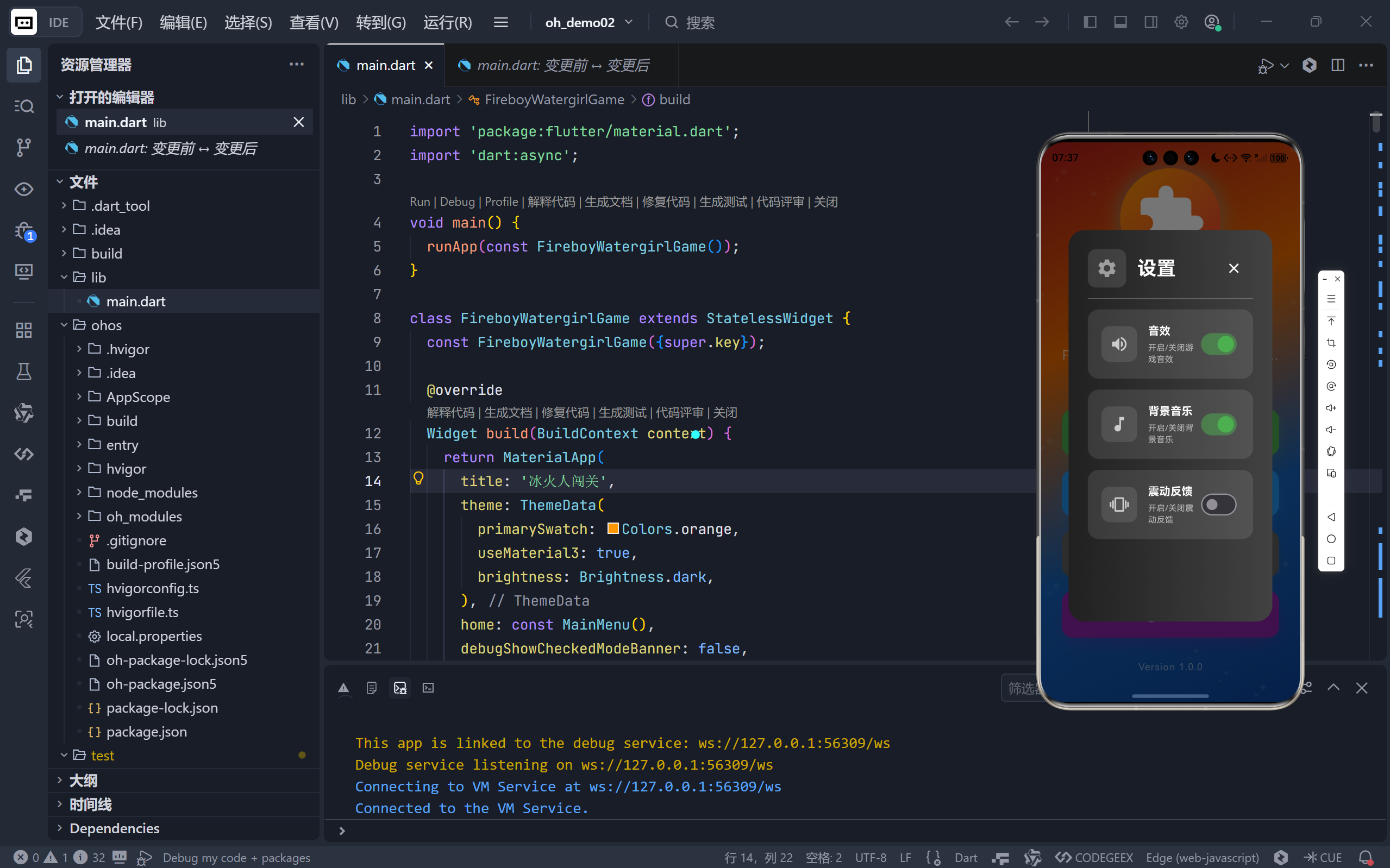
Task: Open the oh_demo02 project dropdown
Action: coord(588,22)
